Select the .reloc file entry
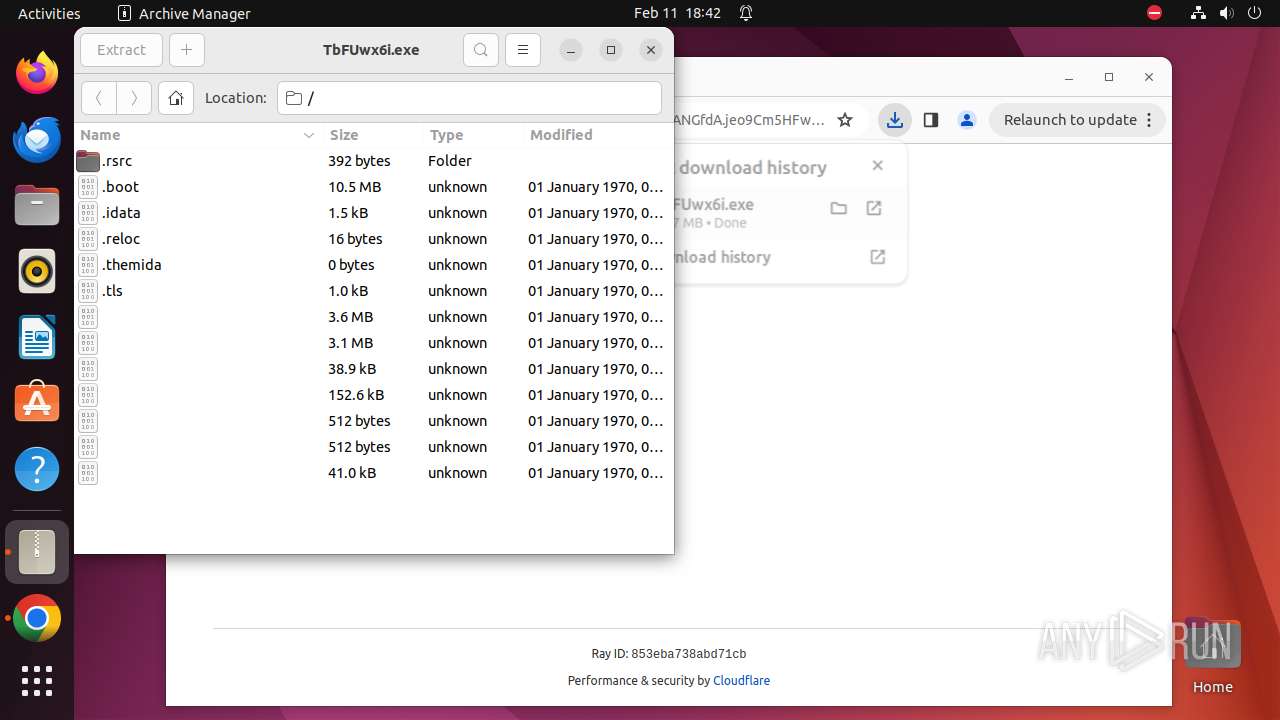The height and width of the screenshot is (720, 1280). pos(374,239)
